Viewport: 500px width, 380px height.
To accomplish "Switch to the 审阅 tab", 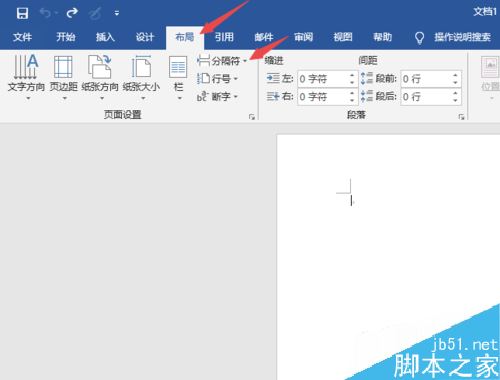I will click(303, 37).
